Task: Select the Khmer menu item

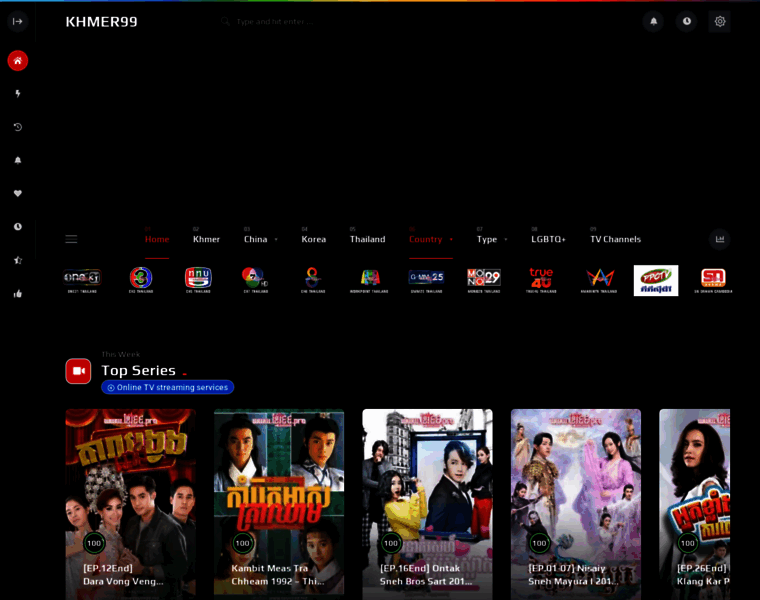Action: coord(206,239)
